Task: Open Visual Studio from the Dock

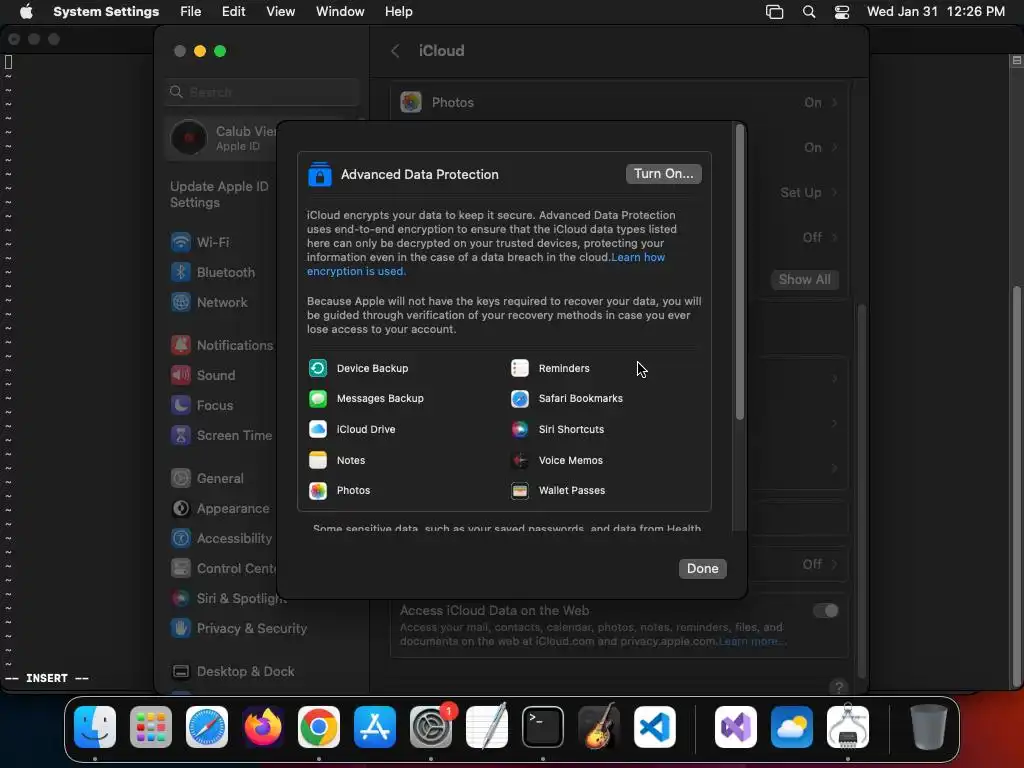Action: [736, 727]
